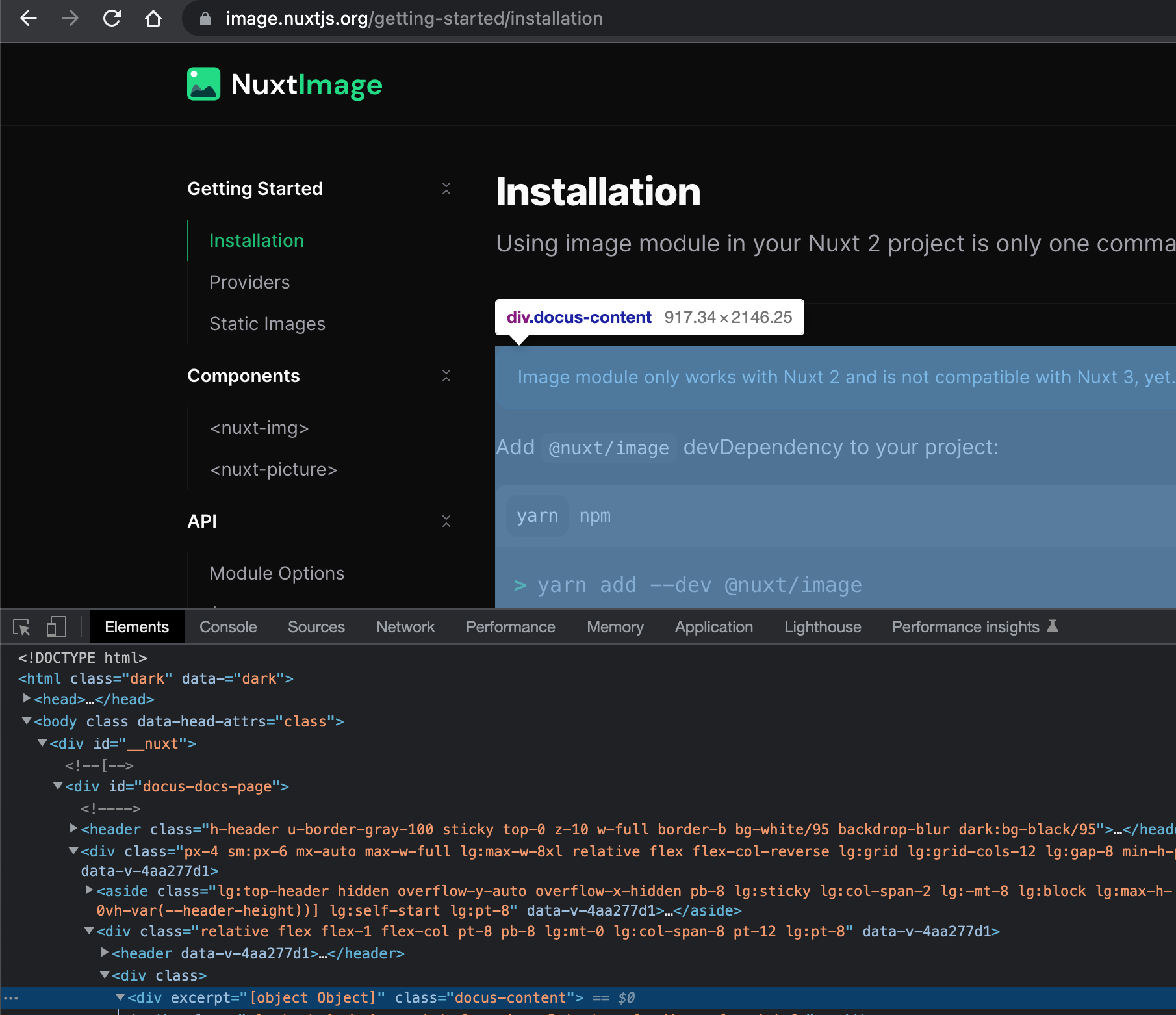Open the <nuxt-img> sidebar link
1176x1015 pixels.
[259, 428]
